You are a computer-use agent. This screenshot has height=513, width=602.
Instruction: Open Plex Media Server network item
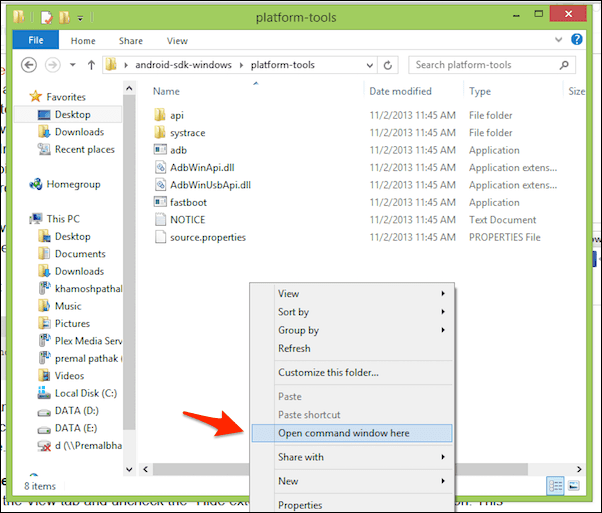click(88, 341)
